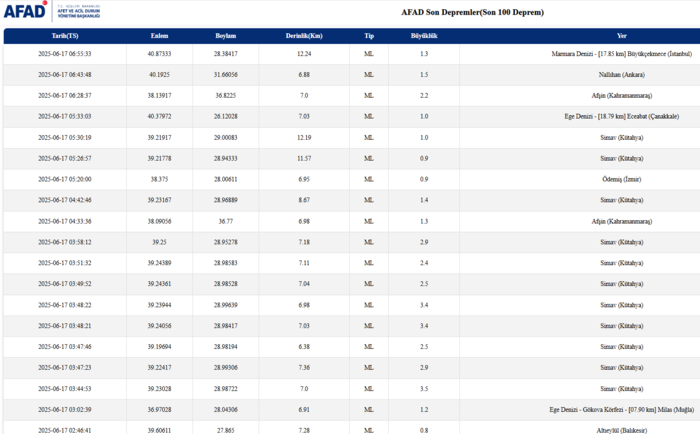Click the Gökova Körfezi Milas (Muğla) location
700x434 pixels.
click(622, 409)
